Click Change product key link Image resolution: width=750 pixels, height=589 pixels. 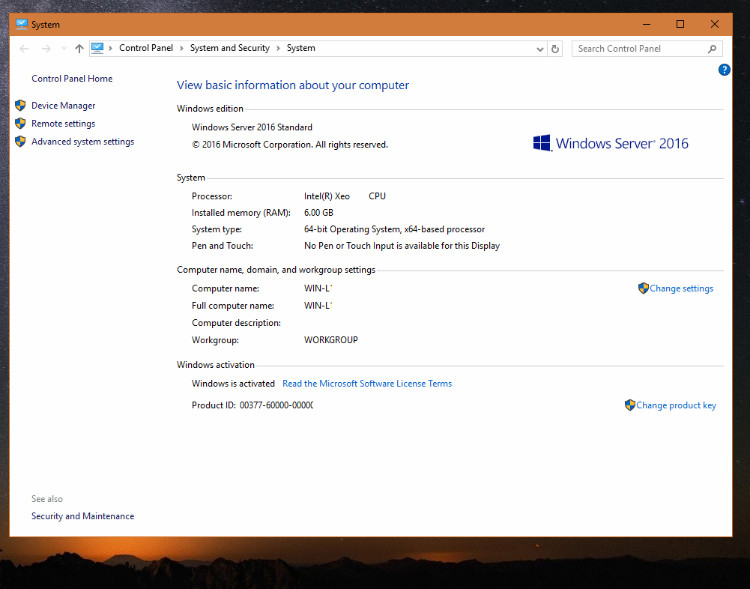[676, 405]
